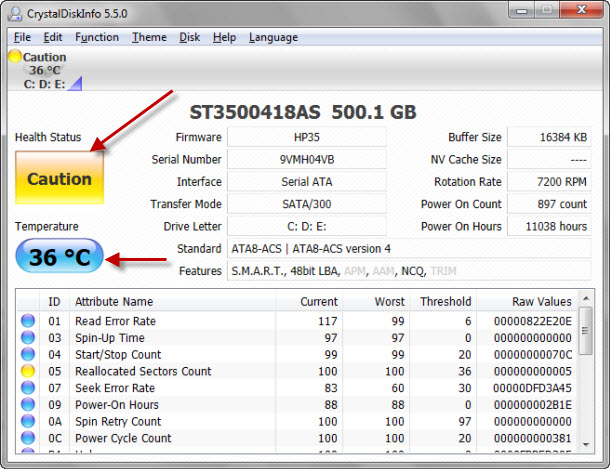
Task: Click the NCQ feature label
Action: click(x=413, y=271)
